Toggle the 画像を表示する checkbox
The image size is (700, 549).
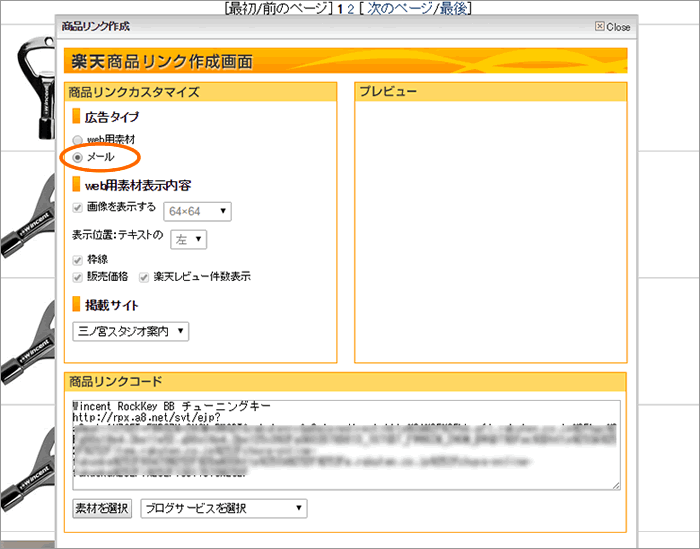78,208
